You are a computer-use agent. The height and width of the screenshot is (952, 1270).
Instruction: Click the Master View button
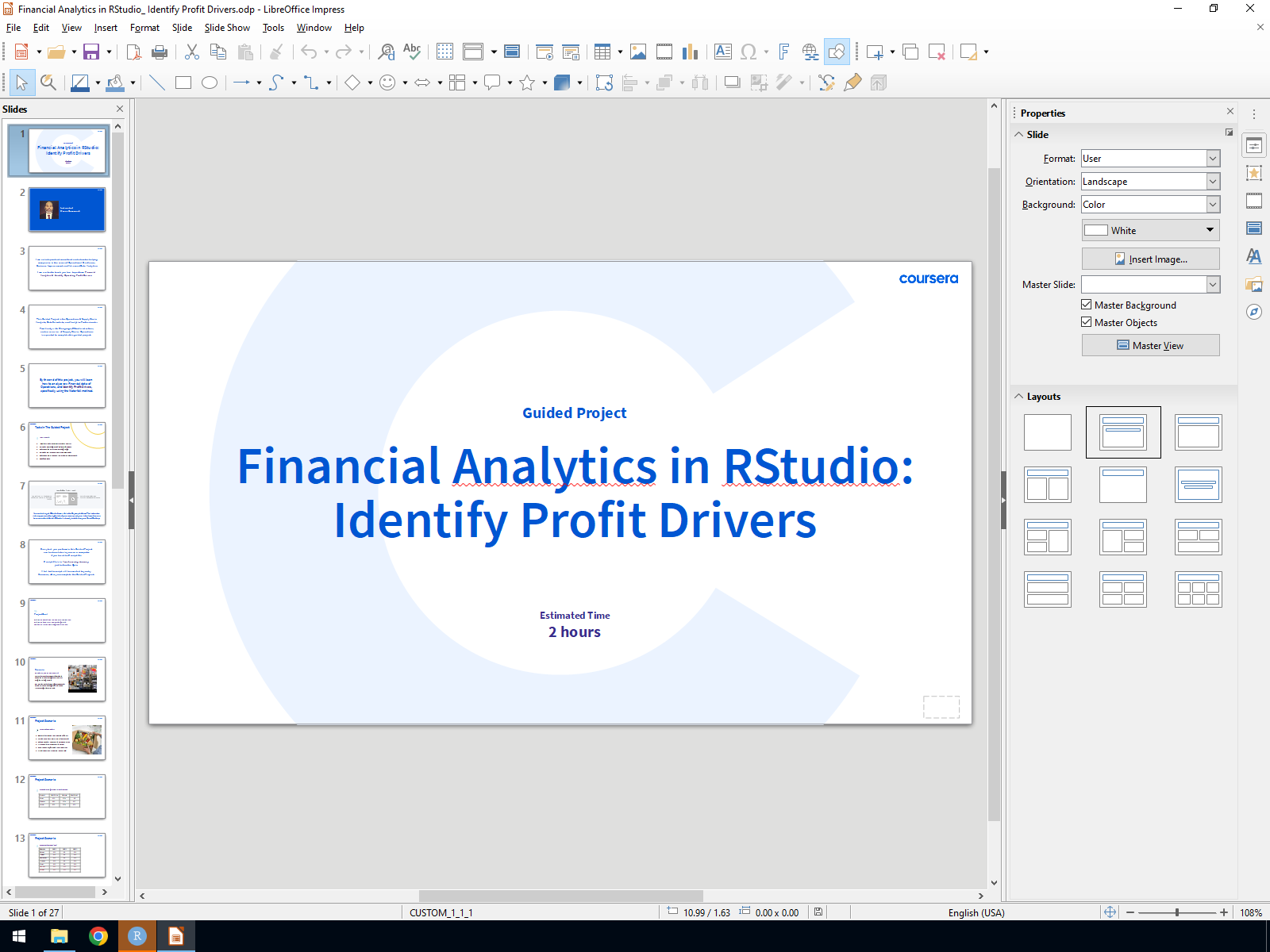pos(1150,346)
